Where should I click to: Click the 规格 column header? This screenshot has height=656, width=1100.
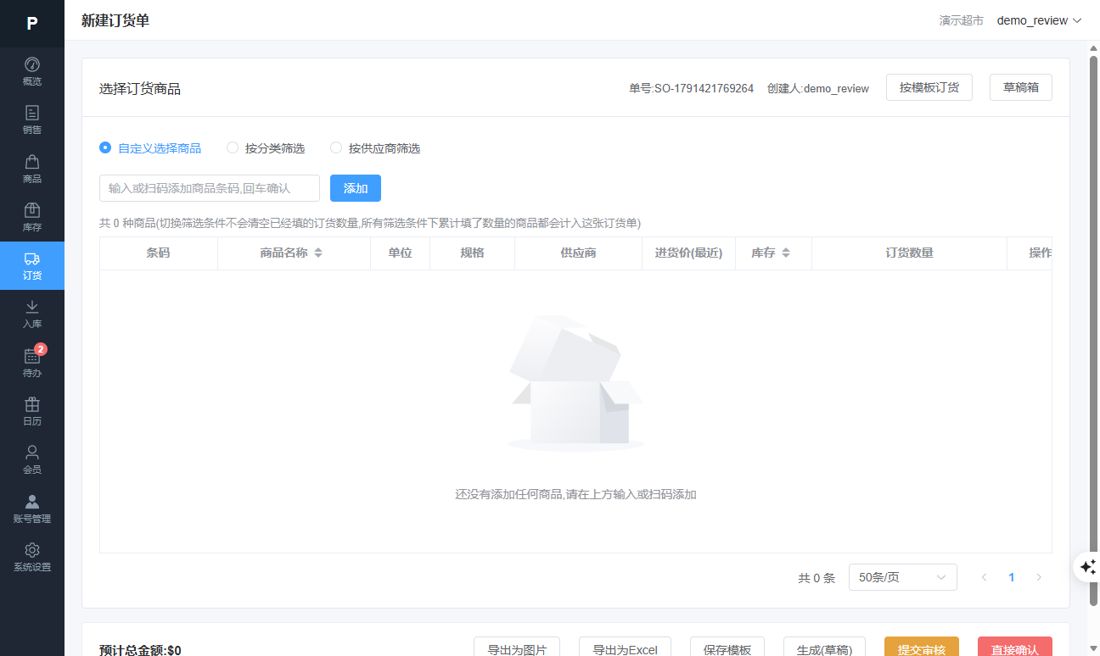click(x=472, y=253)
